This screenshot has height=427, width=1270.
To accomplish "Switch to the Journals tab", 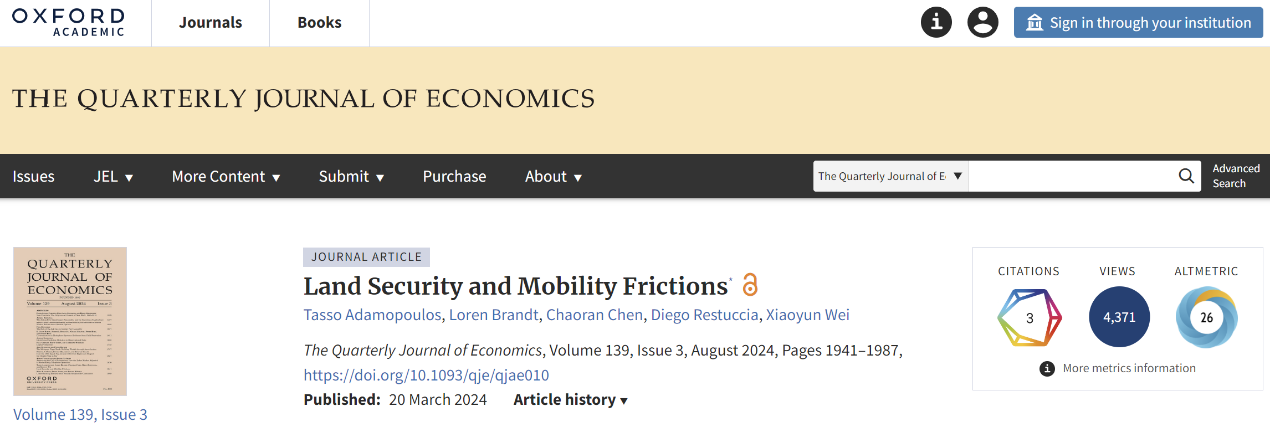I will [211, 22].
